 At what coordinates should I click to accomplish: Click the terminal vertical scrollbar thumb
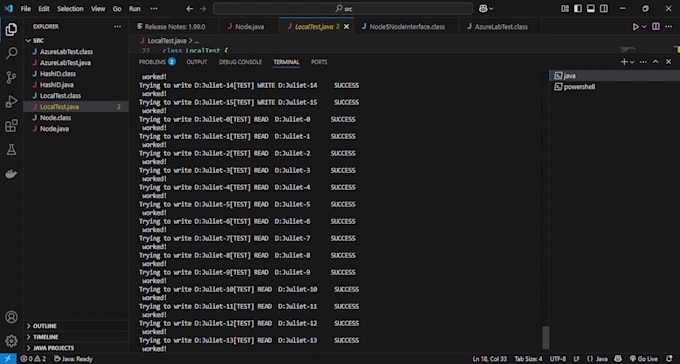pyautogui.click(x=546, y=338)
